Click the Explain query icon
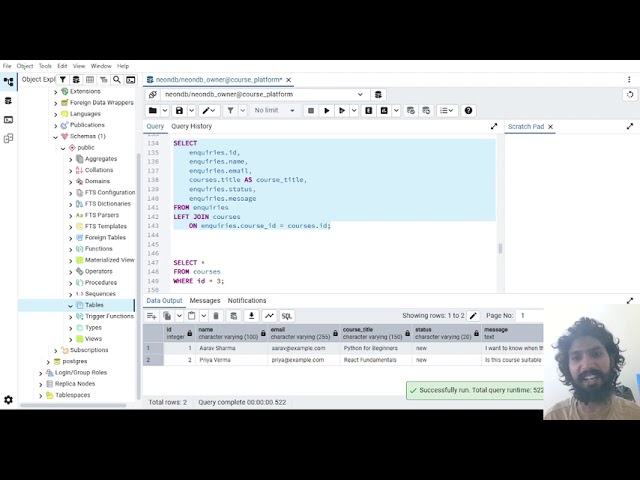The image size is (640, 480). click(369, 111)
